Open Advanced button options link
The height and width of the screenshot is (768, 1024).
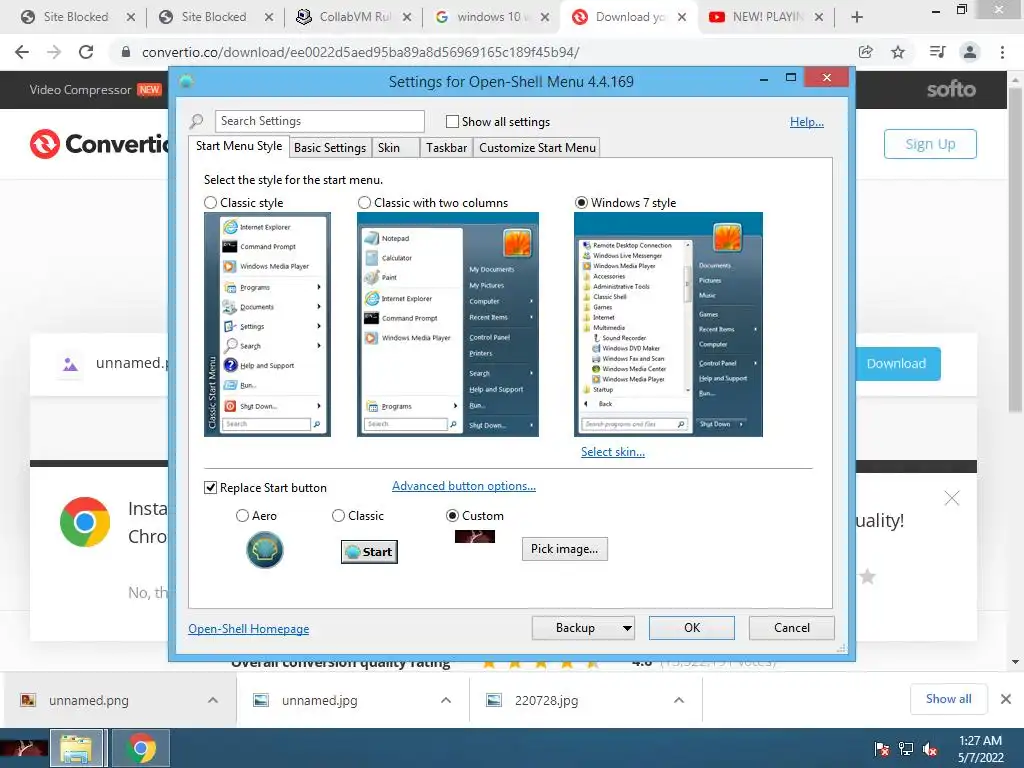464,486
